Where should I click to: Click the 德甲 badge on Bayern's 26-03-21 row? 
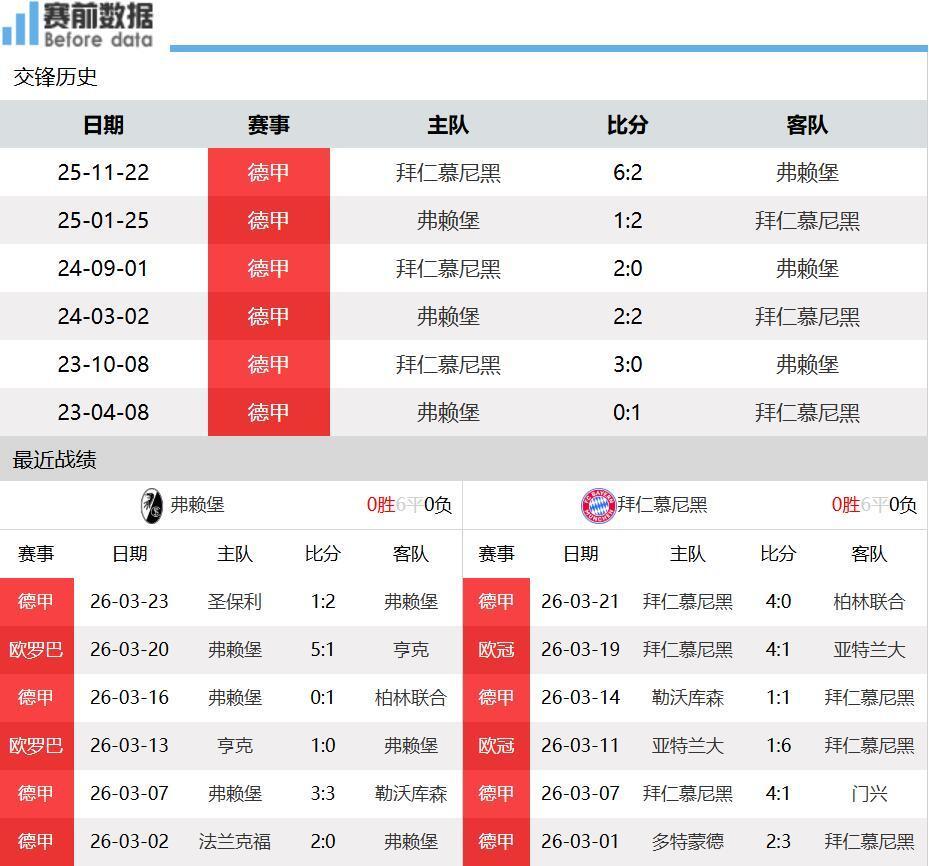click(x=497, y=601)
